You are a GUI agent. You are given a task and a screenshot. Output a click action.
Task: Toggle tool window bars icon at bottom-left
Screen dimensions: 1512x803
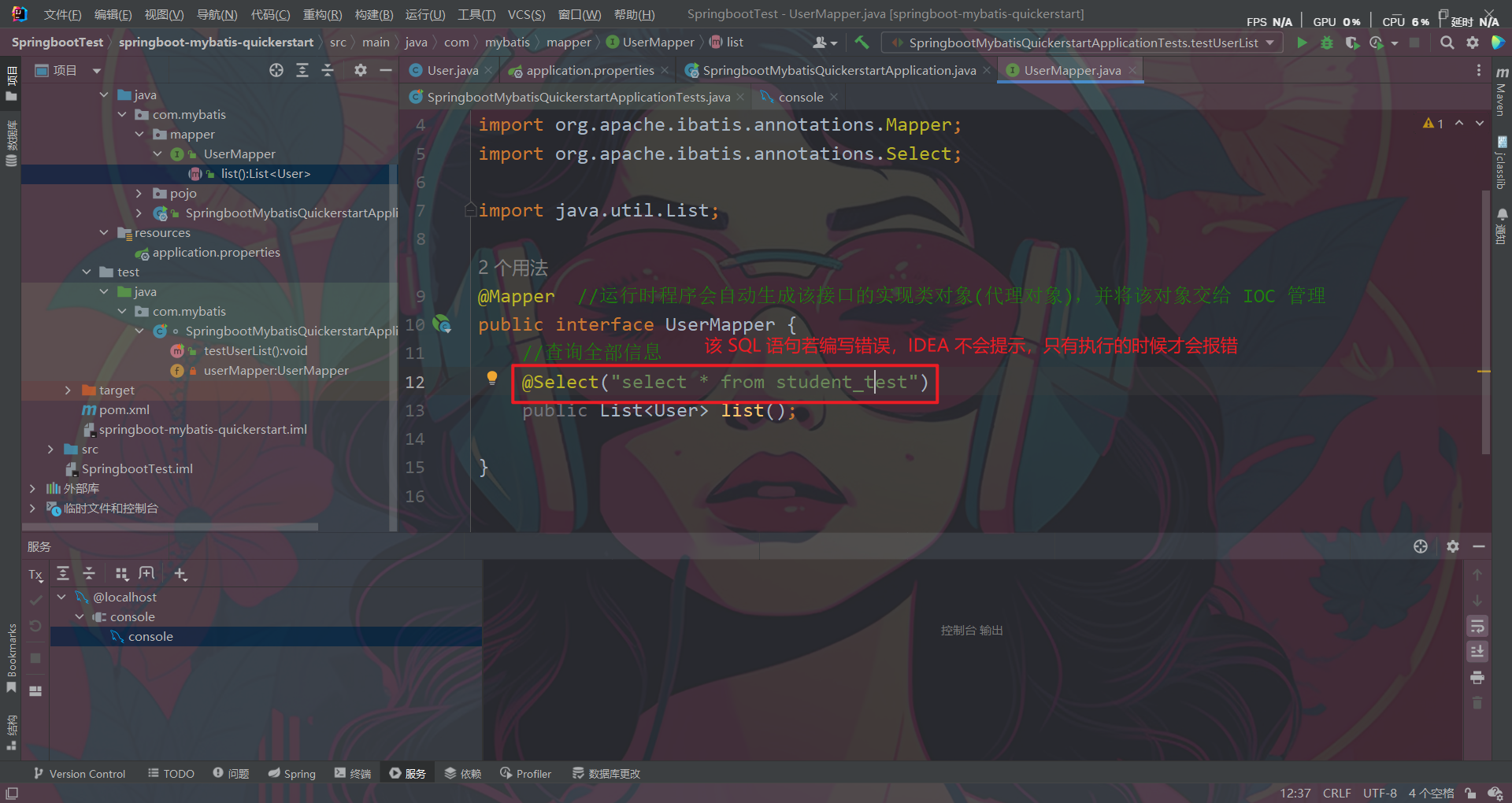pyautogui.click(x=12, y=793)
